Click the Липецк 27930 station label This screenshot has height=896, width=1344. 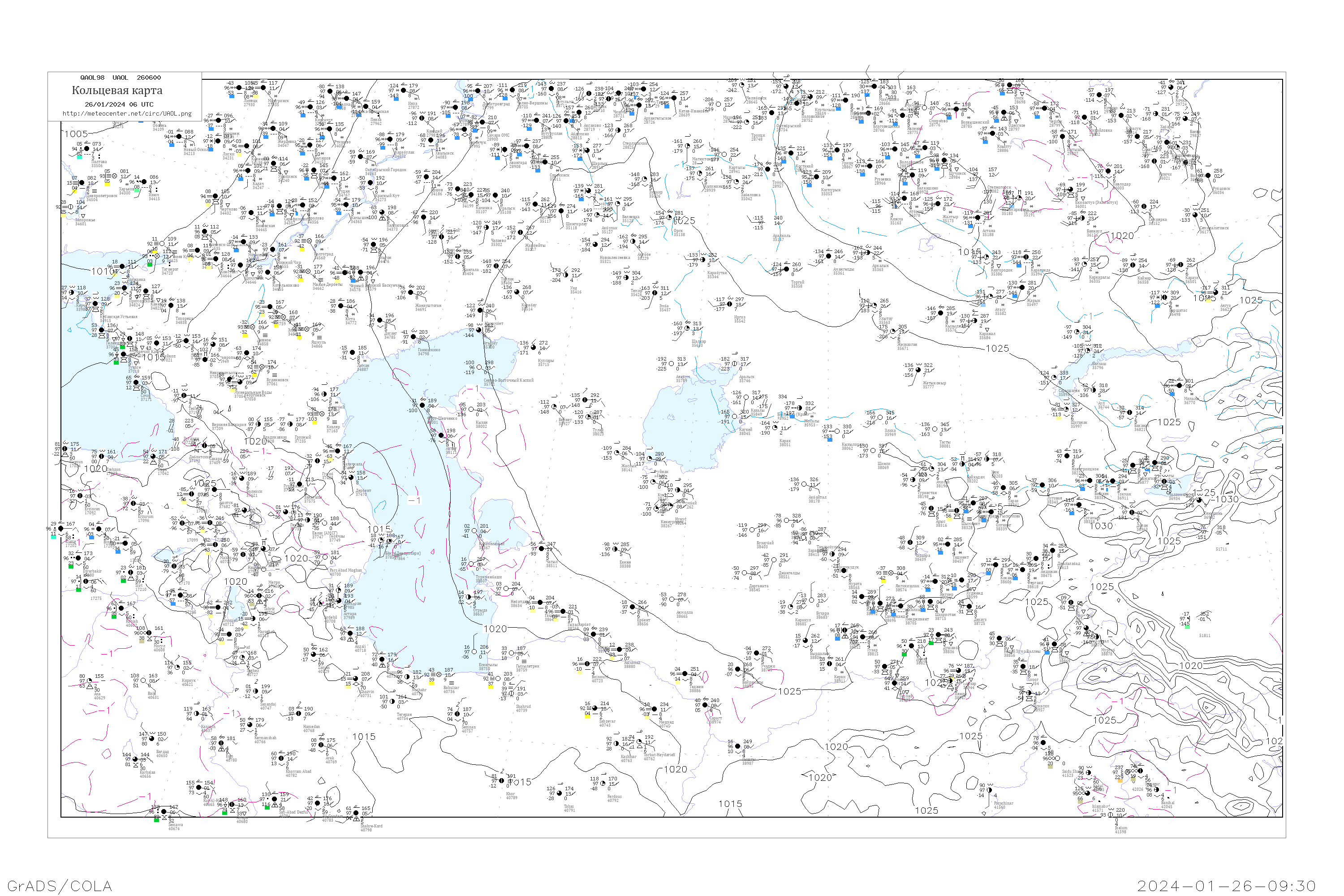click(250, 103)
